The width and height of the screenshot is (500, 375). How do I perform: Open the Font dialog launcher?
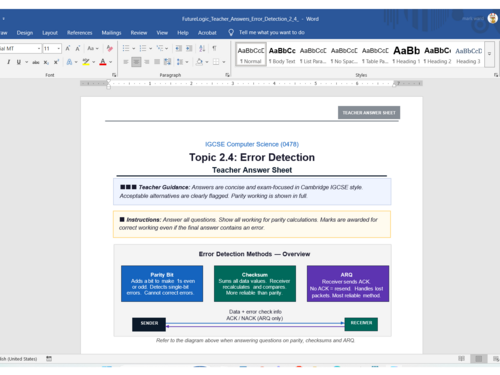pyautogui.click(x=114, y=75)
